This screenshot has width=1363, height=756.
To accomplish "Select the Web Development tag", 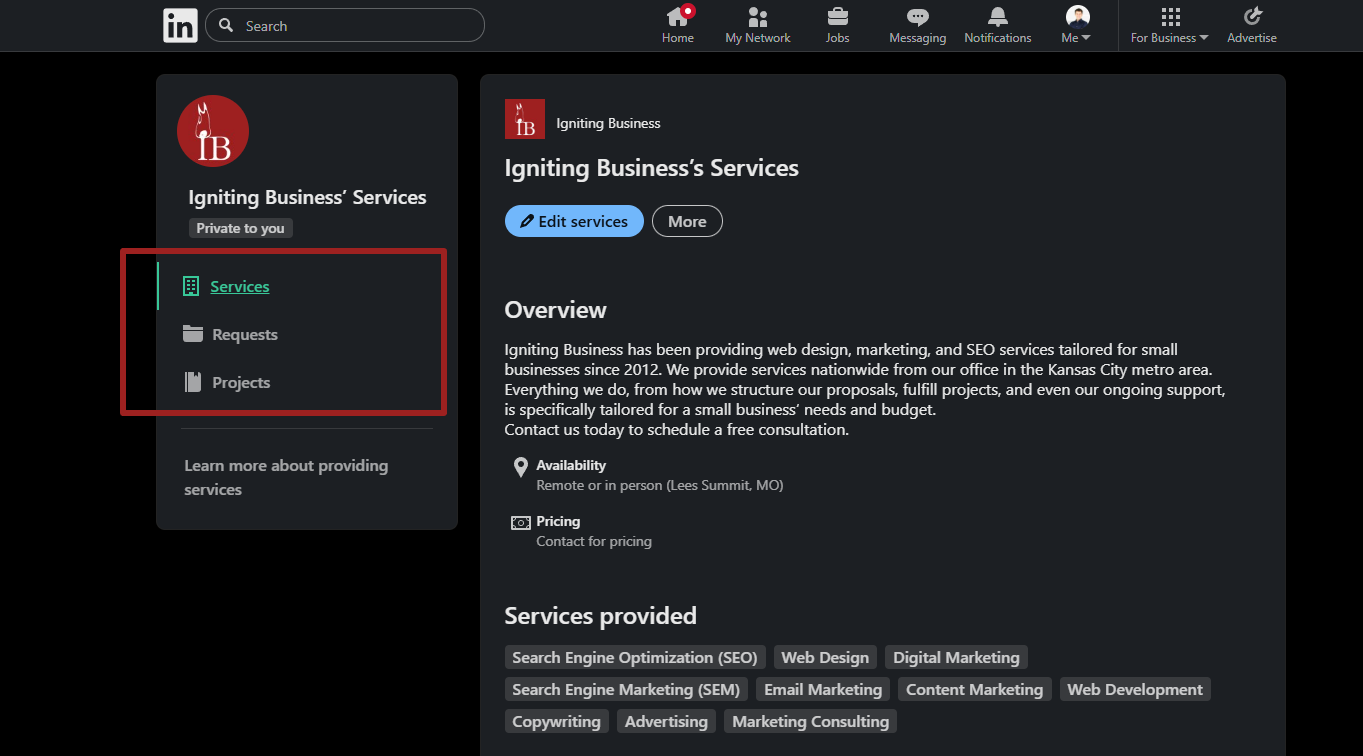I will [x=1135, y=689].
